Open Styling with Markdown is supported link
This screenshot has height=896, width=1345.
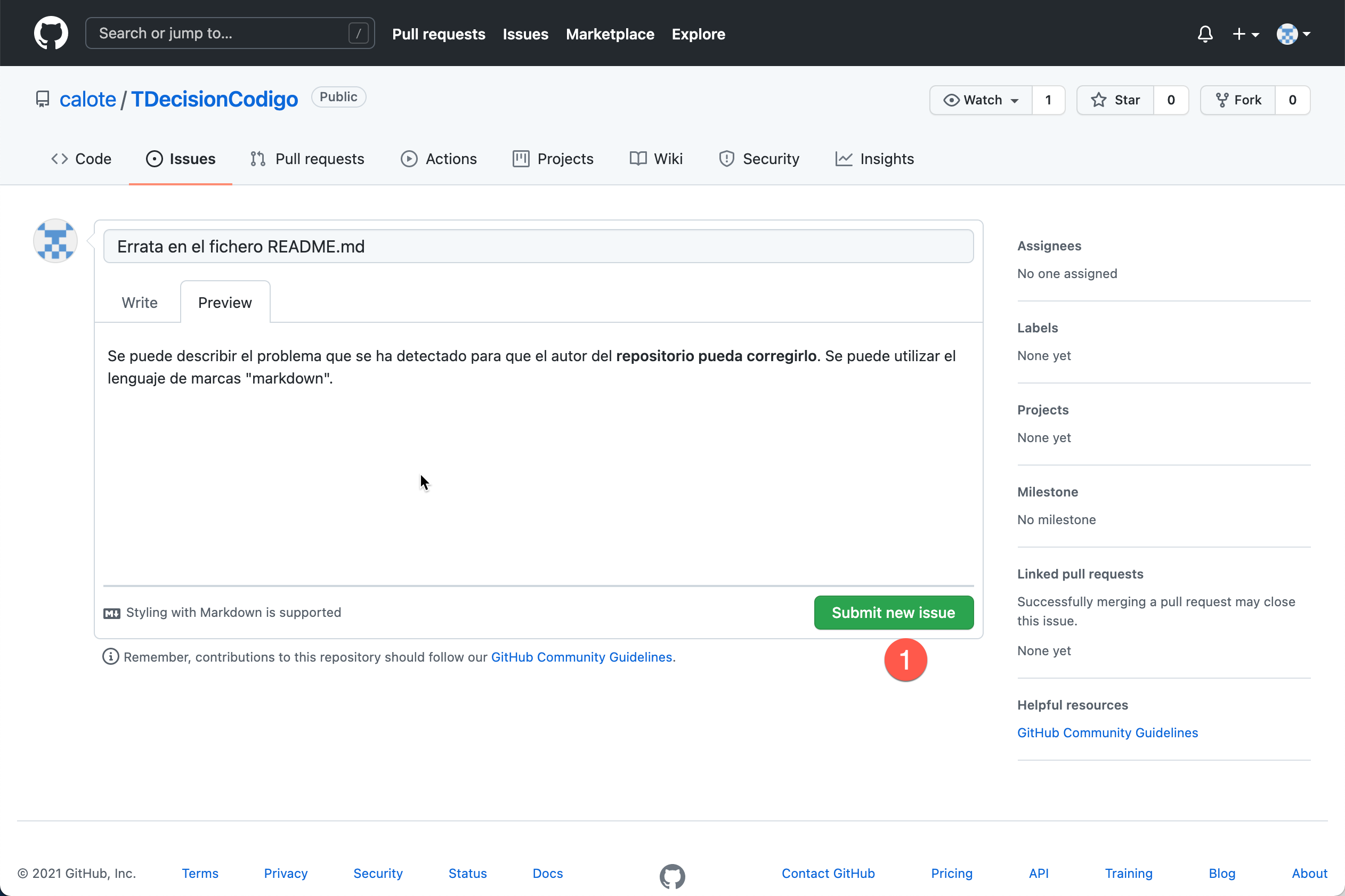(233, 613)
